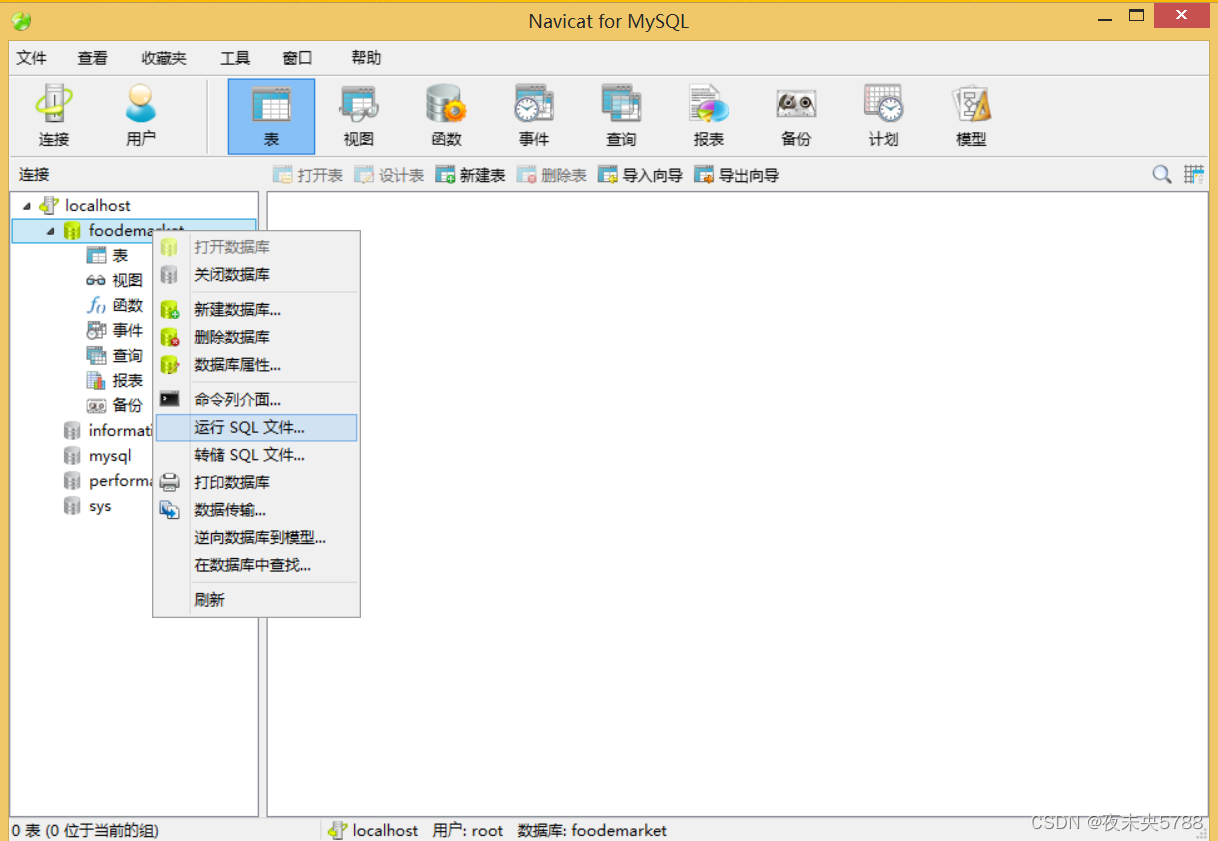Click the search magnifier icon
This screenshot has height=841, width=1218.
coord(1162,174)
